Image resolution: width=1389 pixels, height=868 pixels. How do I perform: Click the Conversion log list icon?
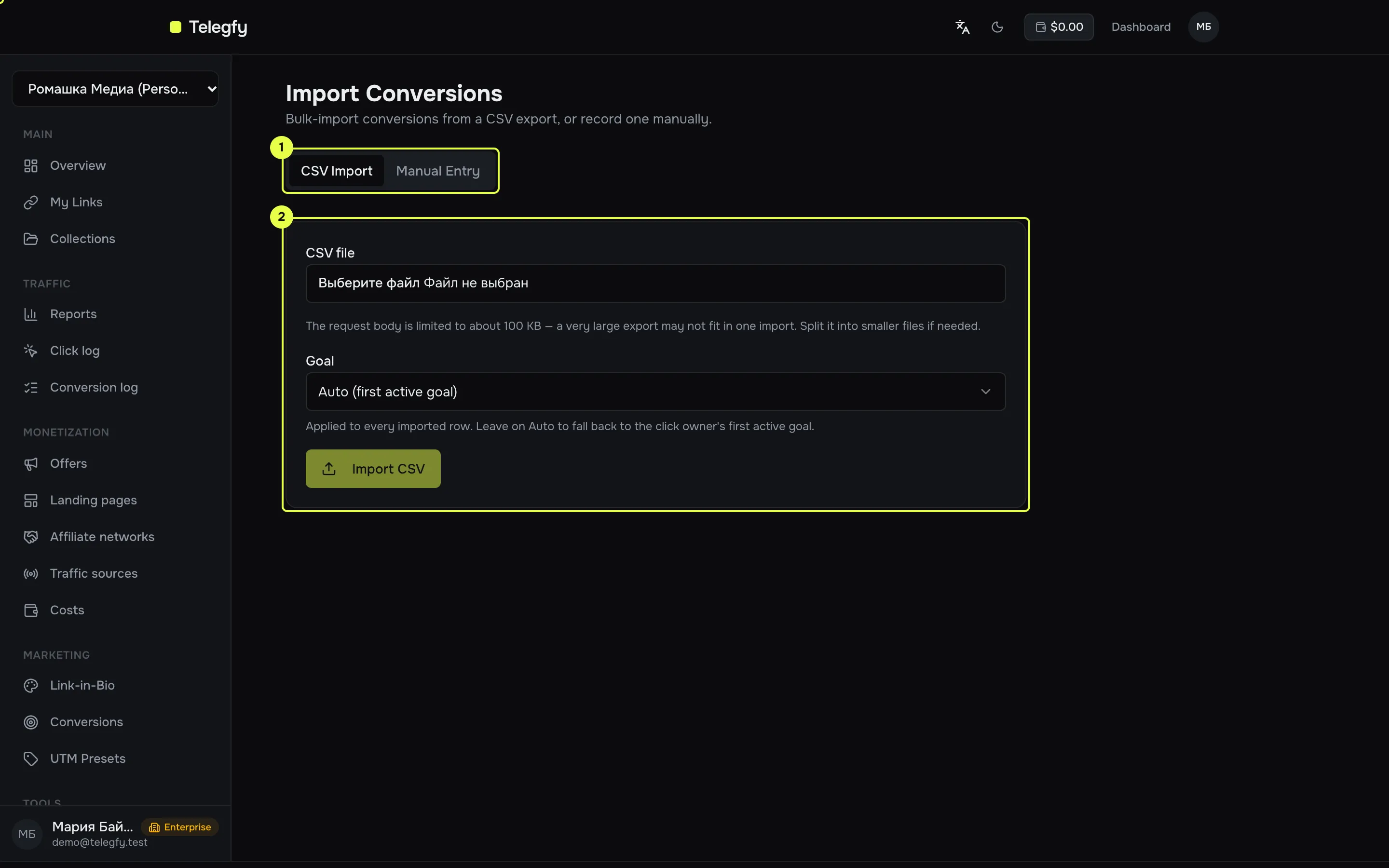pos(30,388)
